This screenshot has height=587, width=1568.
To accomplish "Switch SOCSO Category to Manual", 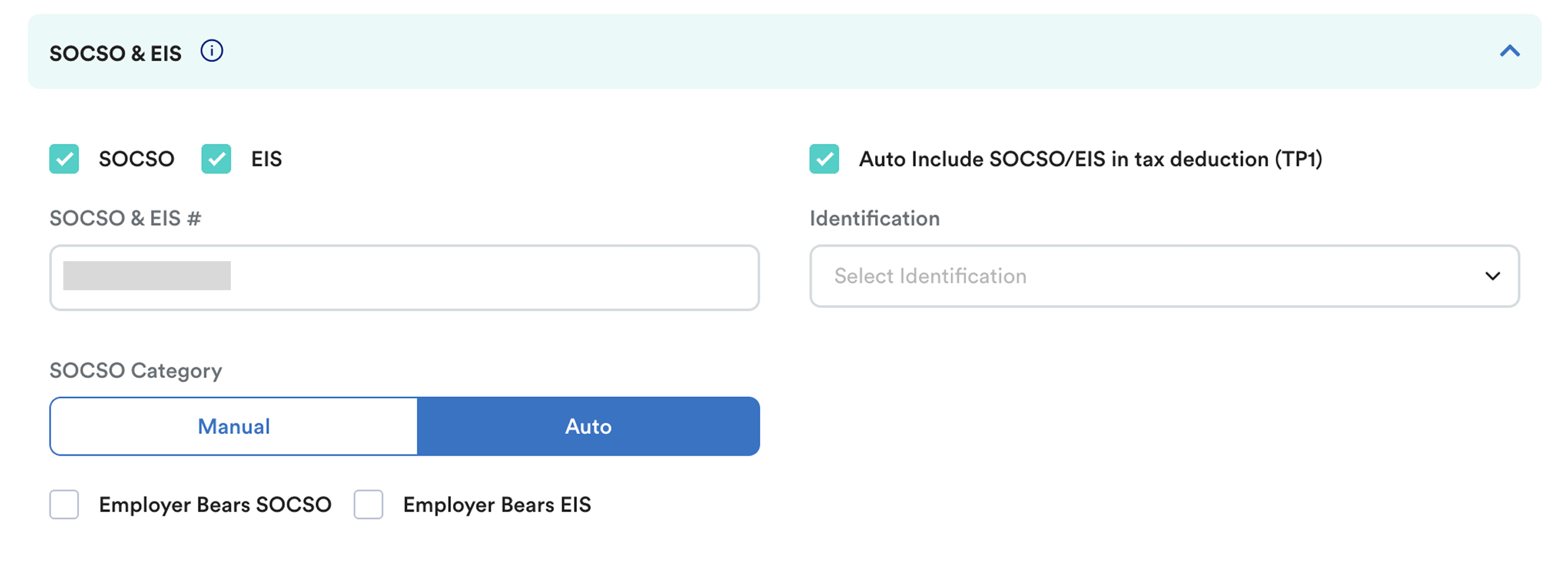I will (234, 426).
